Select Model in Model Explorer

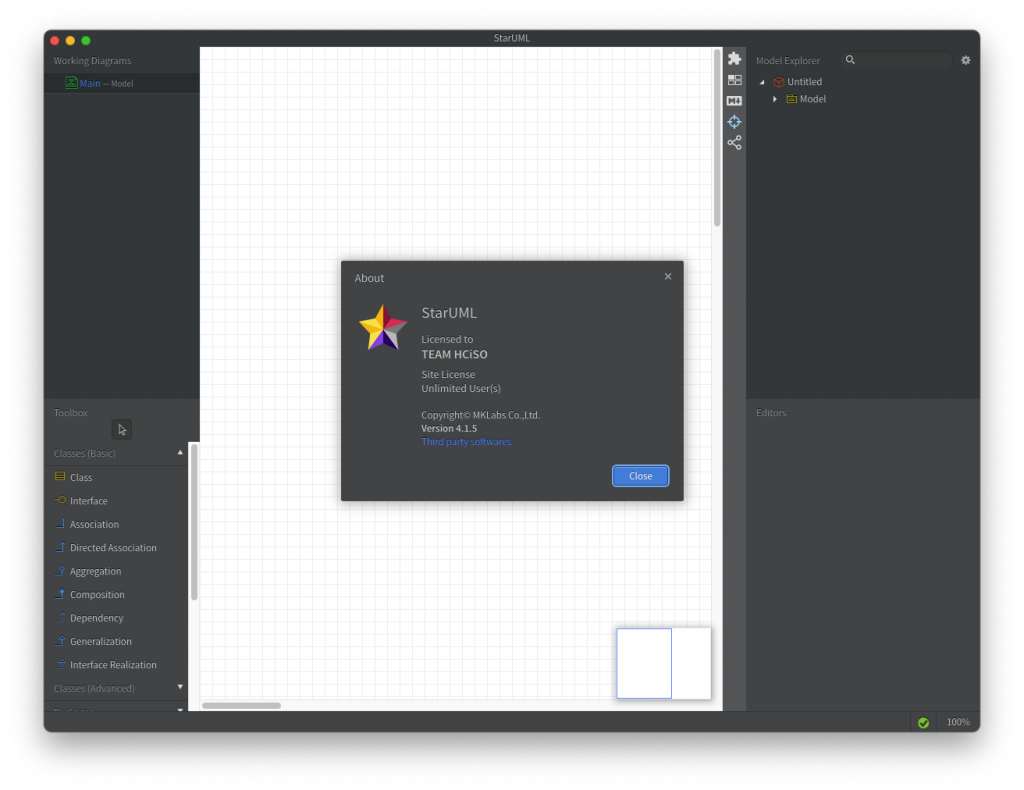pyautogui.click(x=812, y=99)
